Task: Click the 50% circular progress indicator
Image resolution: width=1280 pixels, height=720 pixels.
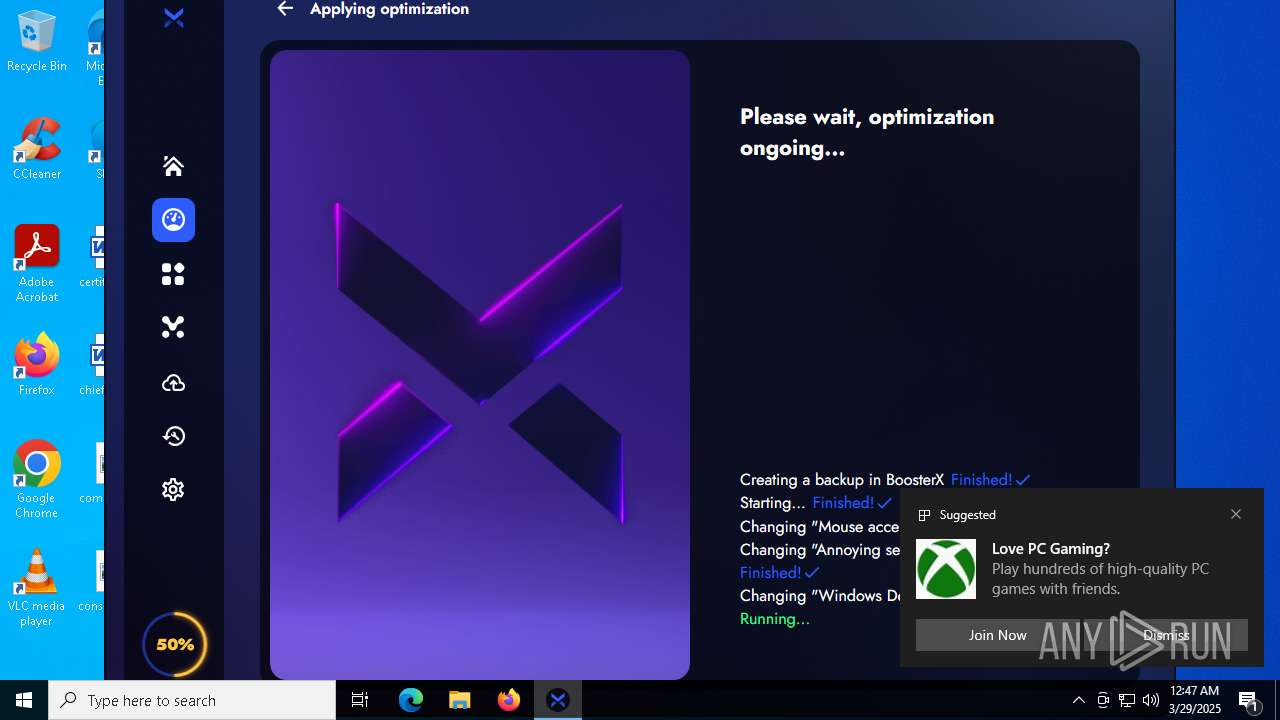Action: pyautogui.click(x=175, y=644)
